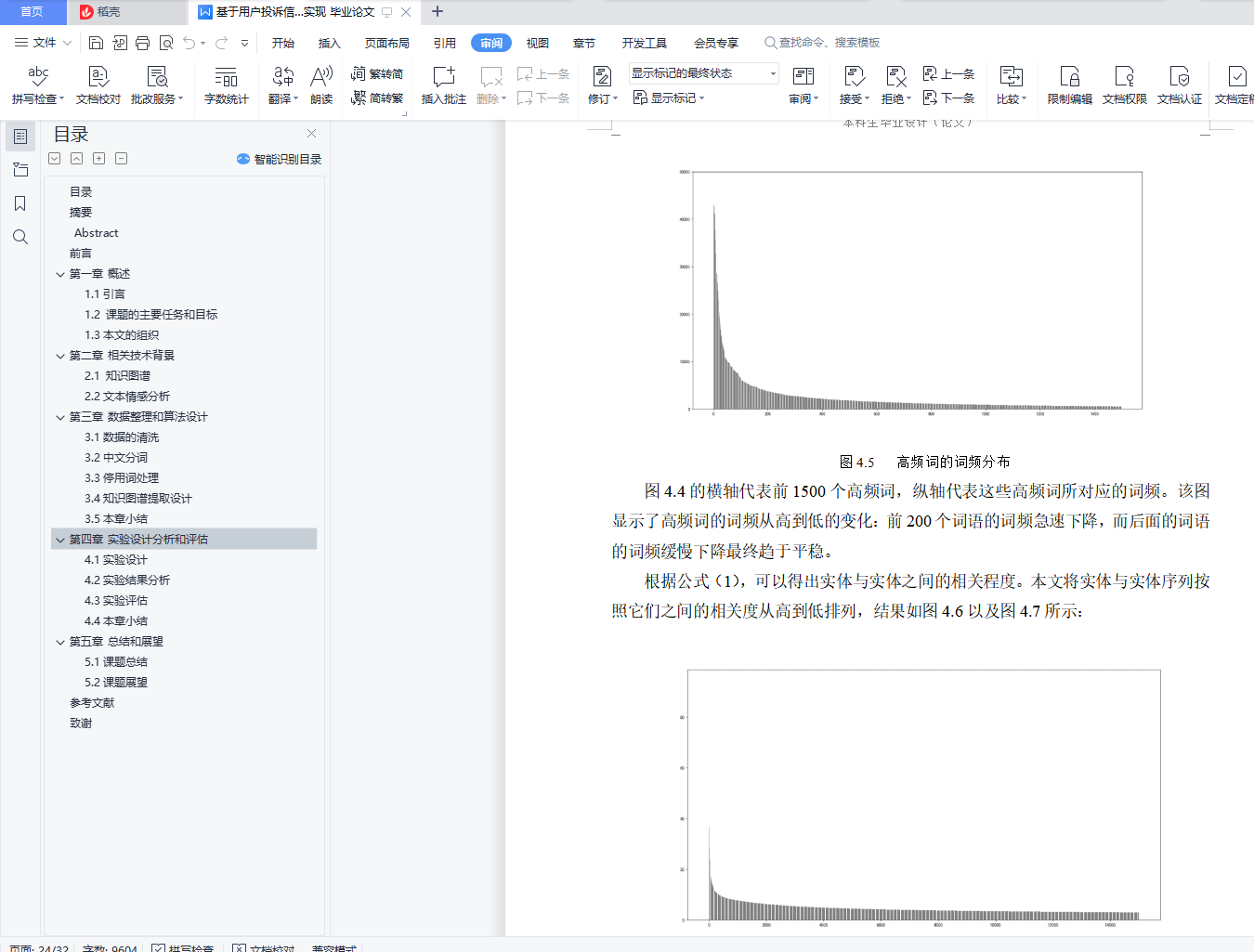Click 插入批注 to insert a comment
This screenshot has width=1254, height=952.
[x=444, y=85]
